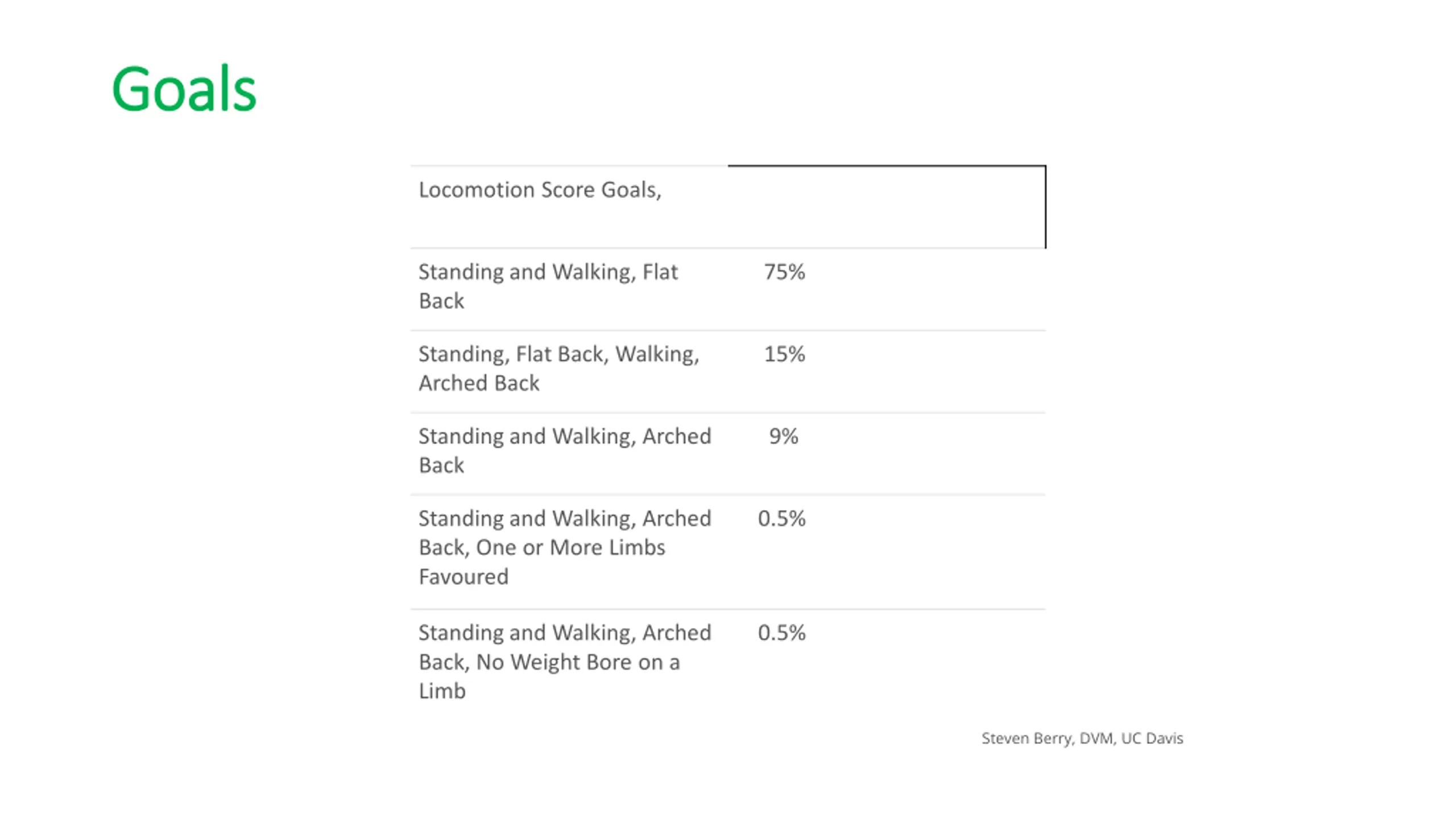Click the 0.5% value for No Weight Bore
Image resolution: width=1456 pixels, height=819 pixels.
[781, 632]
